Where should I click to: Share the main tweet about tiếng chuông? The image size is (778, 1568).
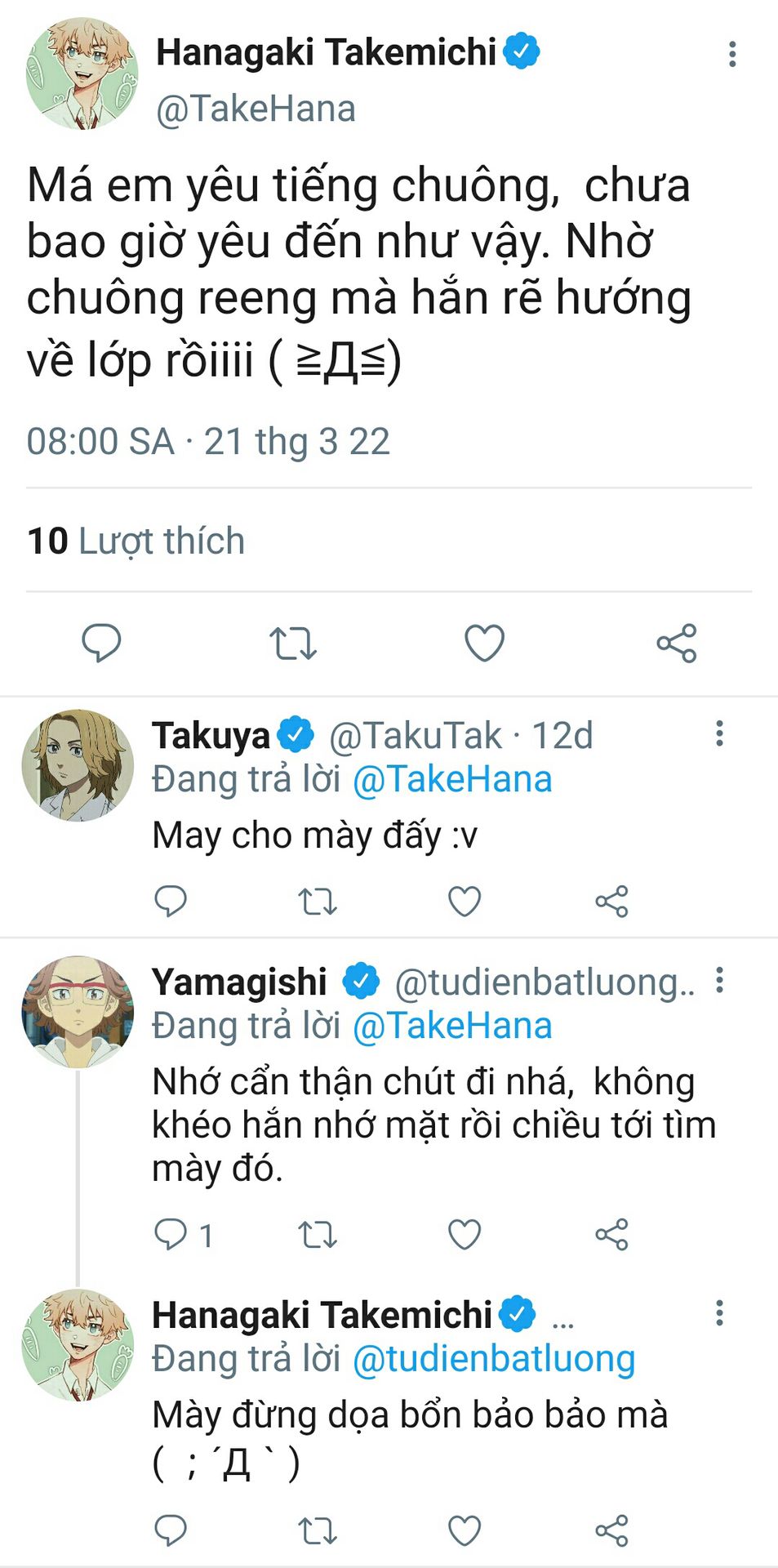[x=676, y=643]
